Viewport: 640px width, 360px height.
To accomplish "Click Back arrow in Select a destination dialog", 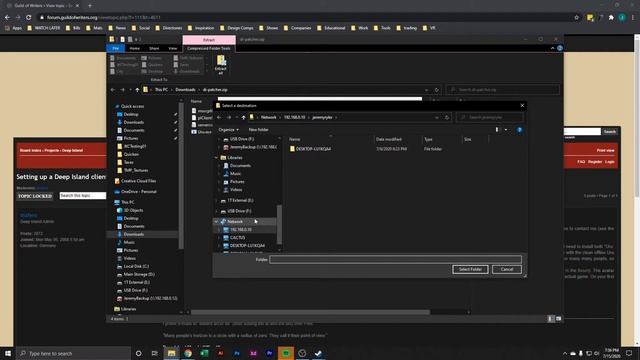I will click(219, 118).
